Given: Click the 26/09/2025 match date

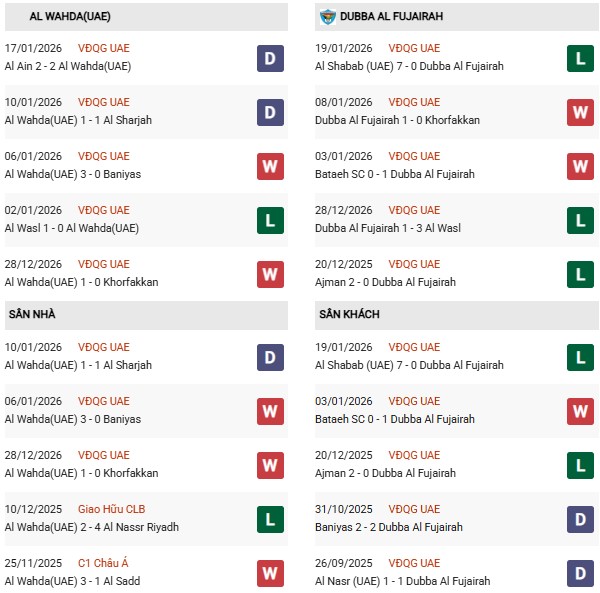Looking at the screenshot, I should click(344, 563).
